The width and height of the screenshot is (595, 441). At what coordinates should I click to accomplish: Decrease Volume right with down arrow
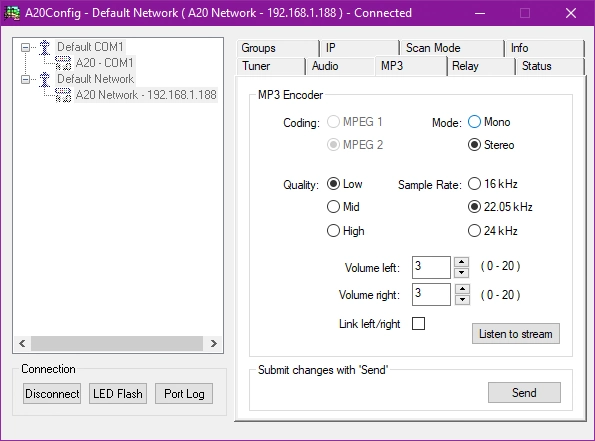click(x=461, y=299)
